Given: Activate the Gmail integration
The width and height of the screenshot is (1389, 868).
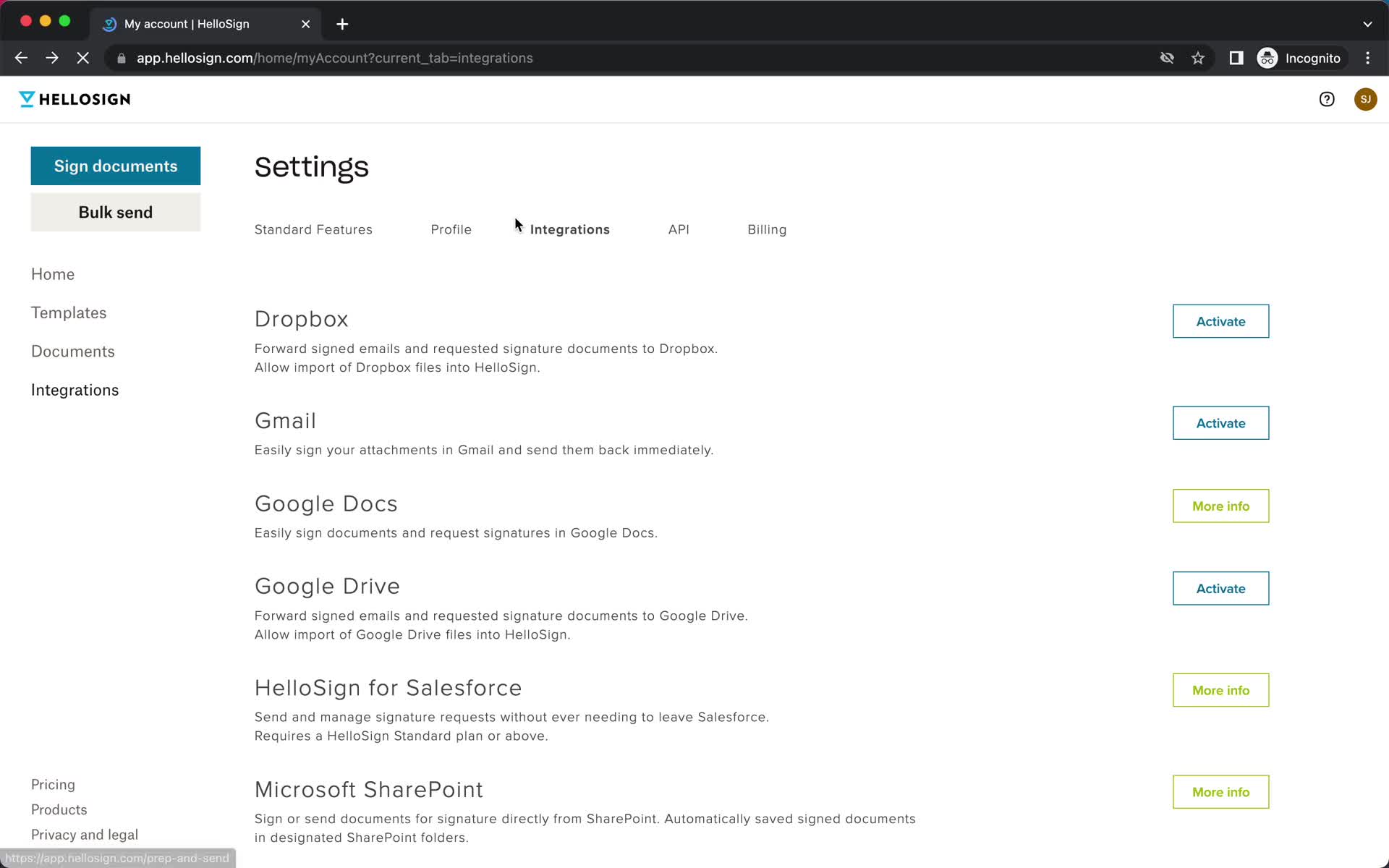Looking at the screenshot, I should point(1221,422).
